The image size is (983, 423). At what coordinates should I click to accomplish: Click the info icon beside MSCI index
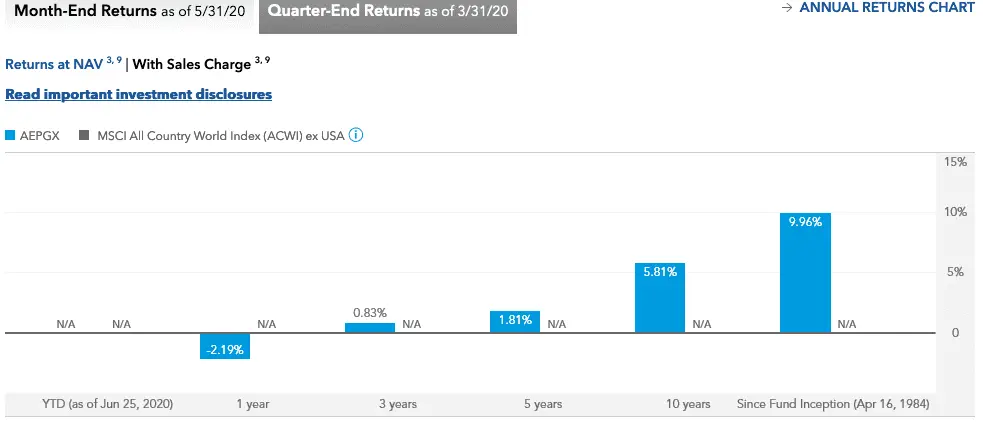(355, 136)
